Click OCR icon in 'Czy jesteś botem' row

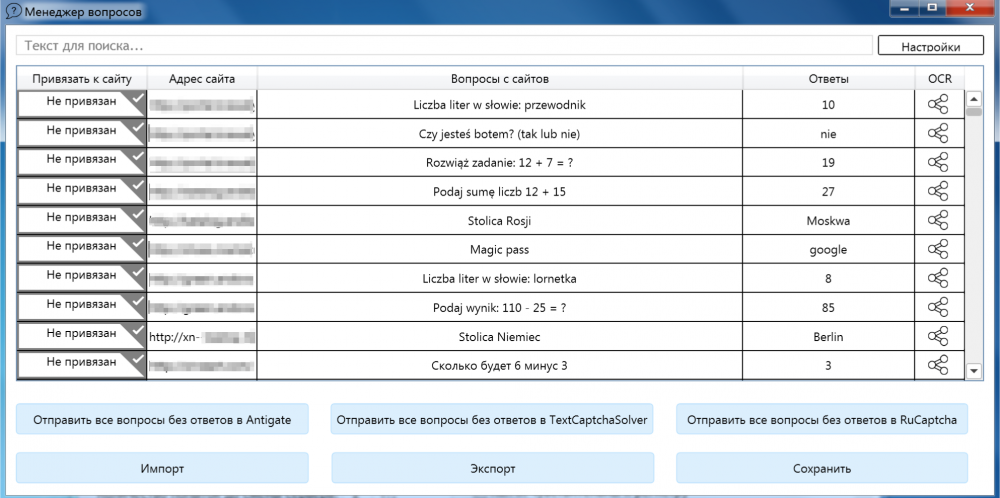(x=938, y=133)
